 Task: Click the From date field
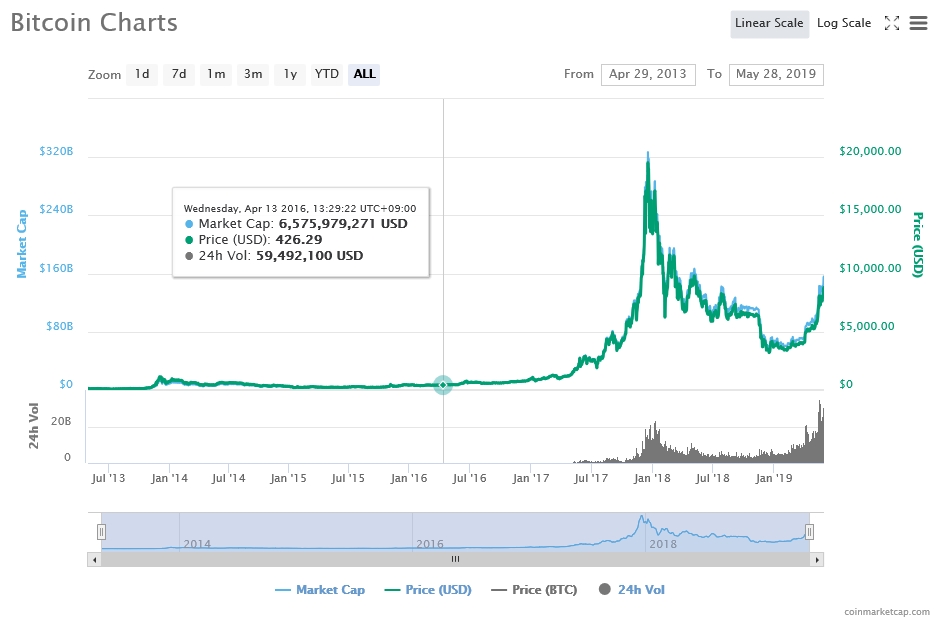point(647,74)
